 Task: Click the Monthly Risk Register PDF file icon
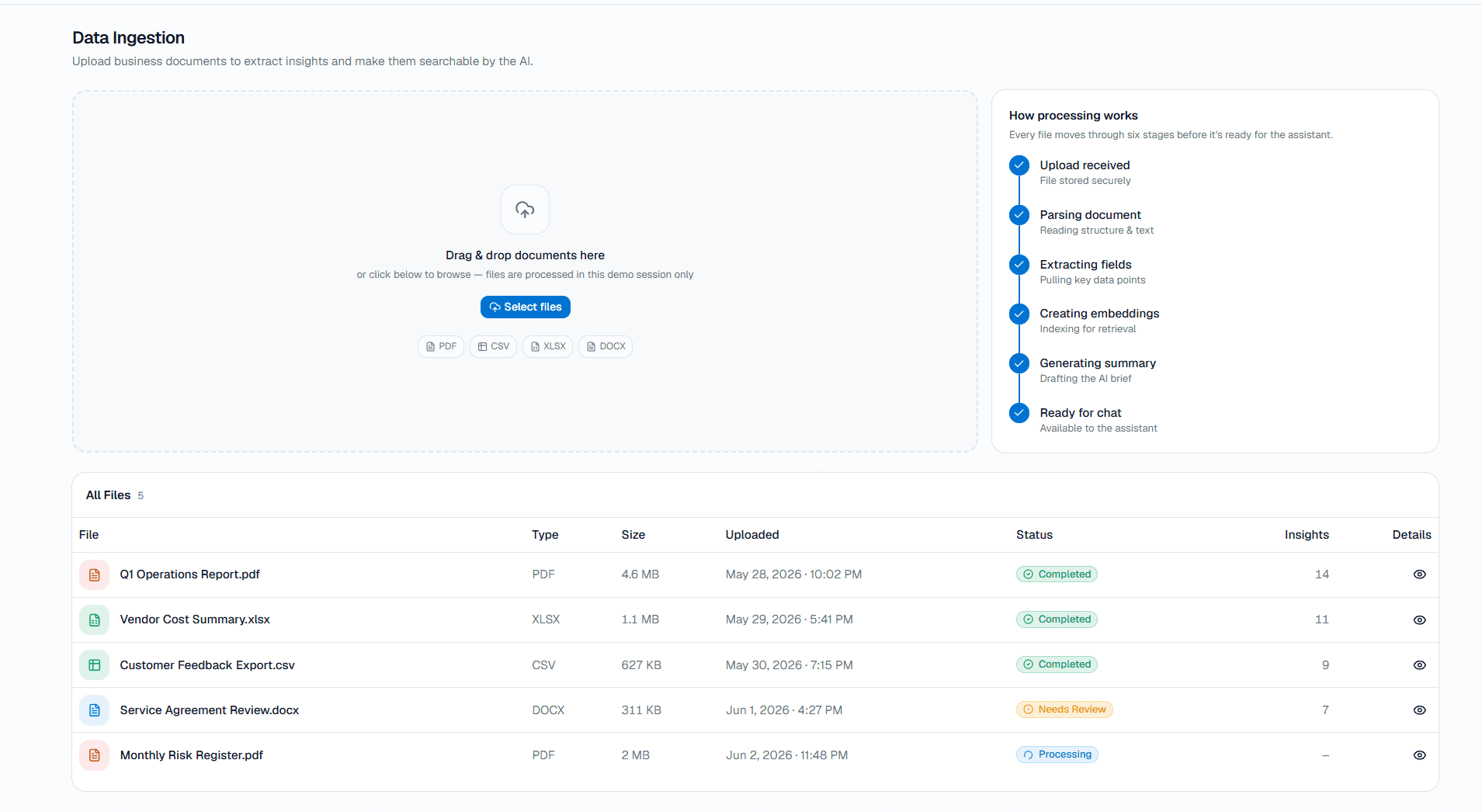coord(95,755)
